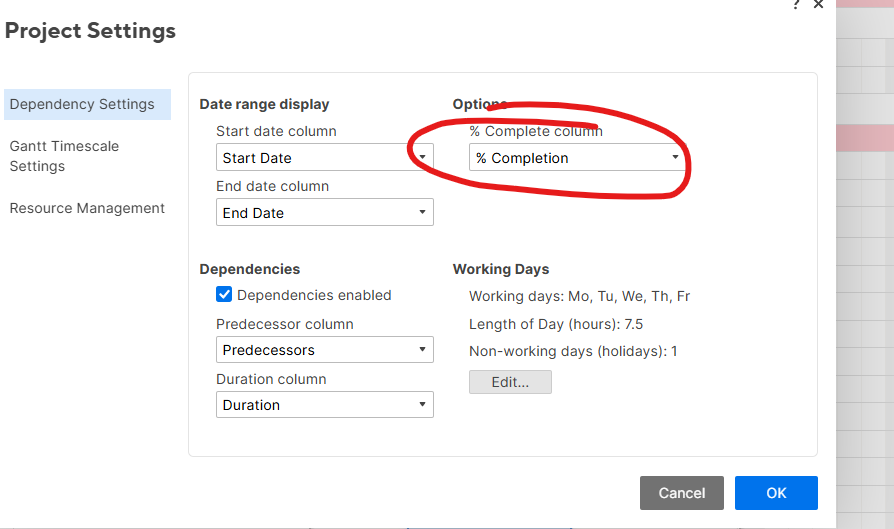Cancel the project settings changes
Image resolution: width=894 pixels, height=529 pixels.
682,493
